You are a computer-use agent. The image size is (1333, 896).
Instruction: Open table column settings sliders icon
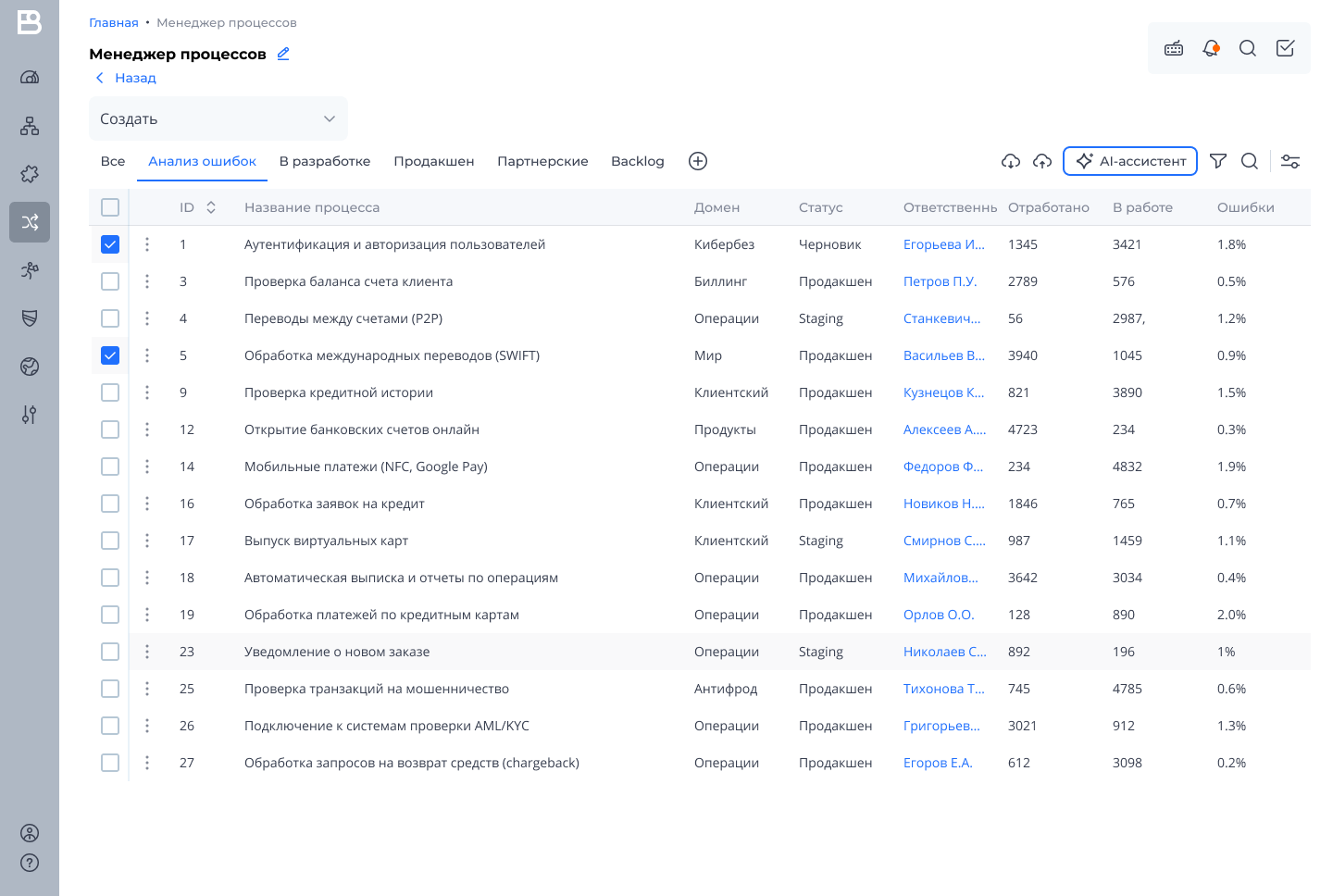[1290, 161]
